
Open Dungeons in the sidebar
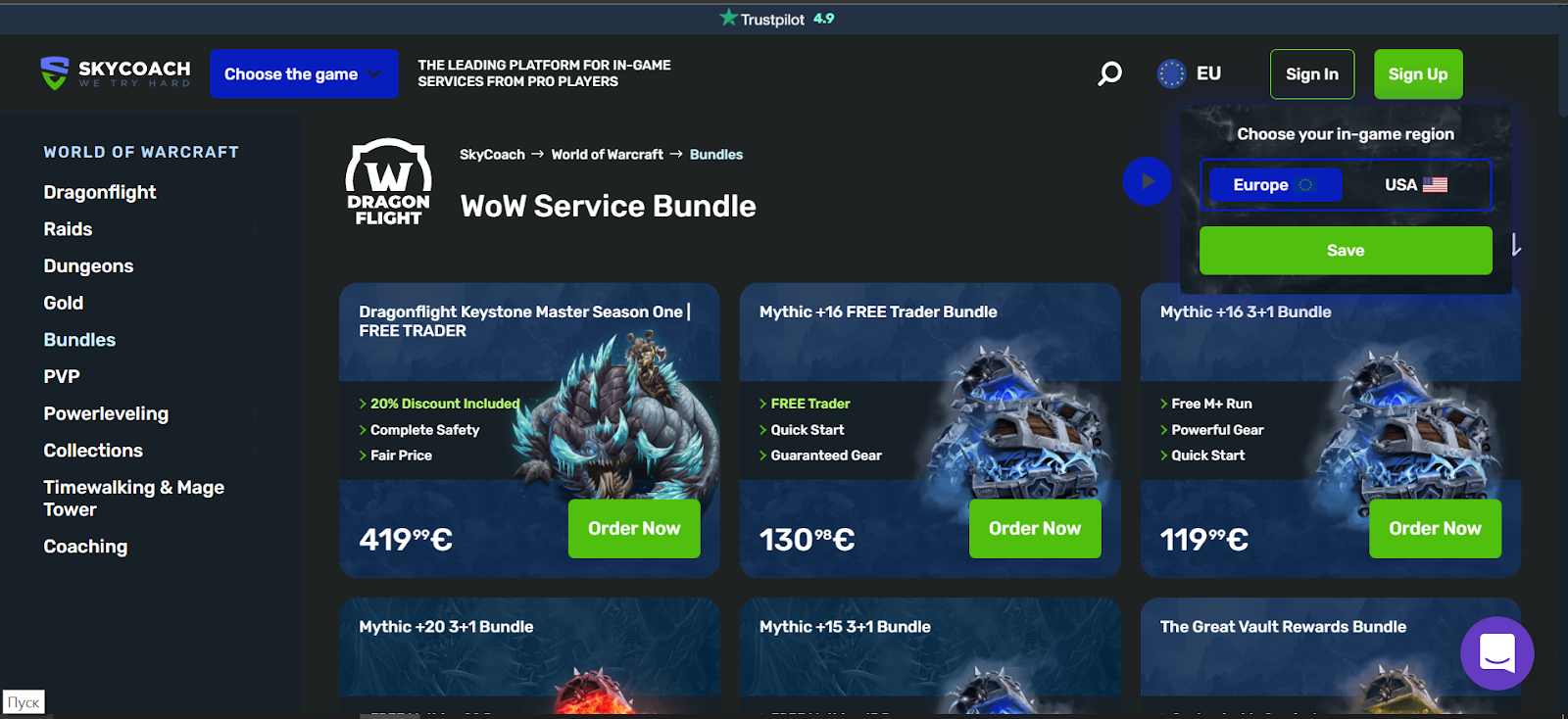[88, 266]
